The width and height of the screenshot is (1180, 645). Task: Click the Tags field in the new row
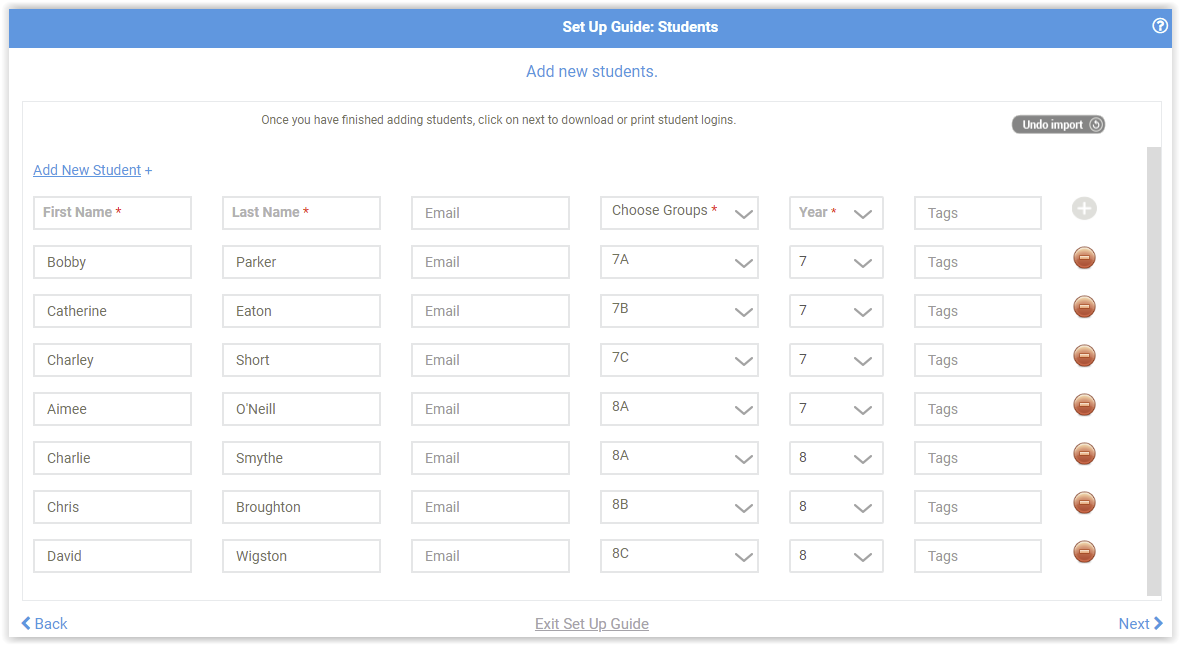tap(978, 213)
